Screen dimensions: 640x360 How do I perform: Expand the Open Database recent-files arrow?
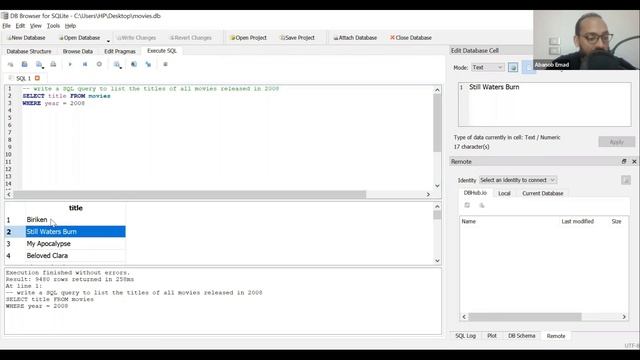(x=108, y=40)
